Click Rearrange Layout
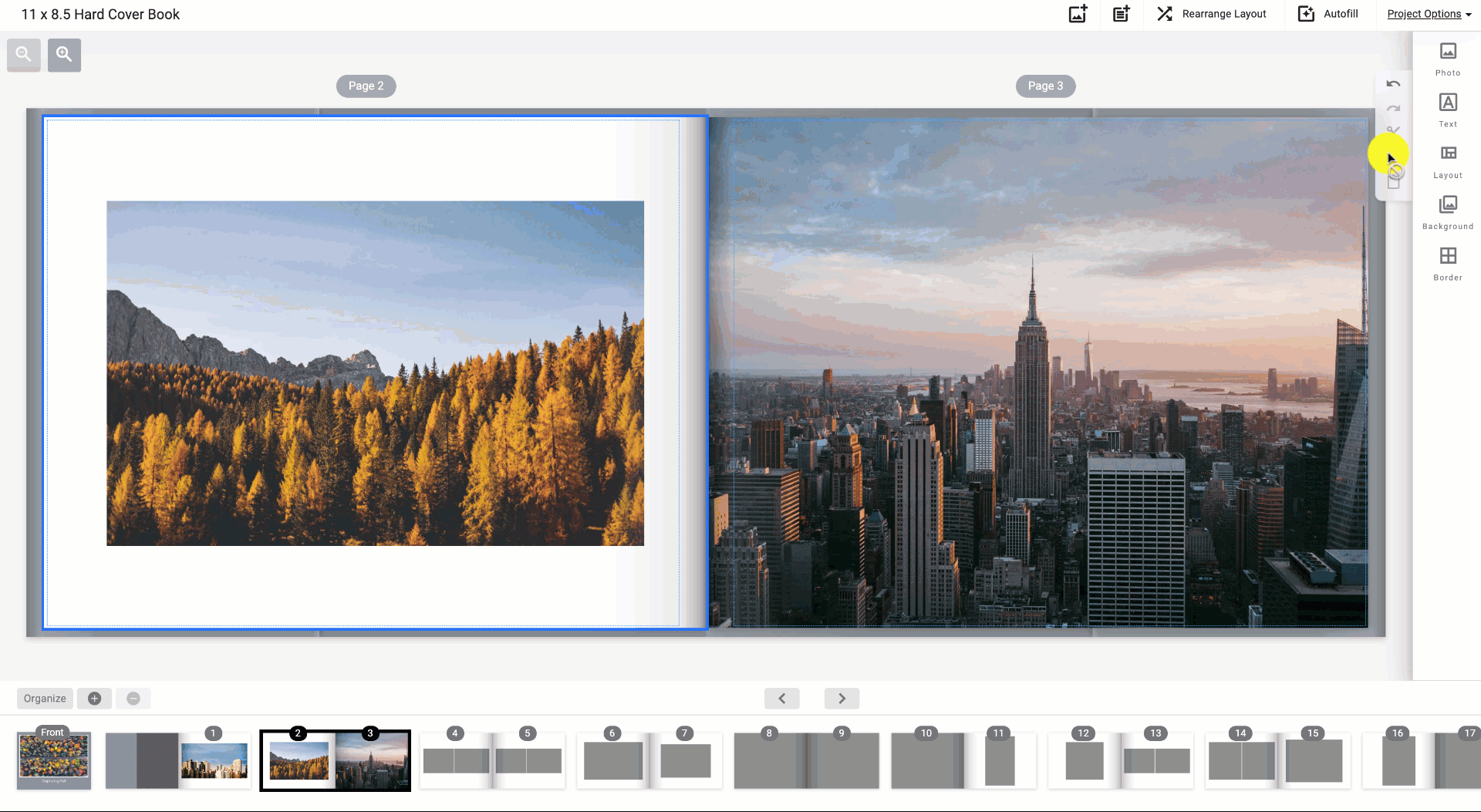This screenshot has height=812, width=1481. point(1211,14)
